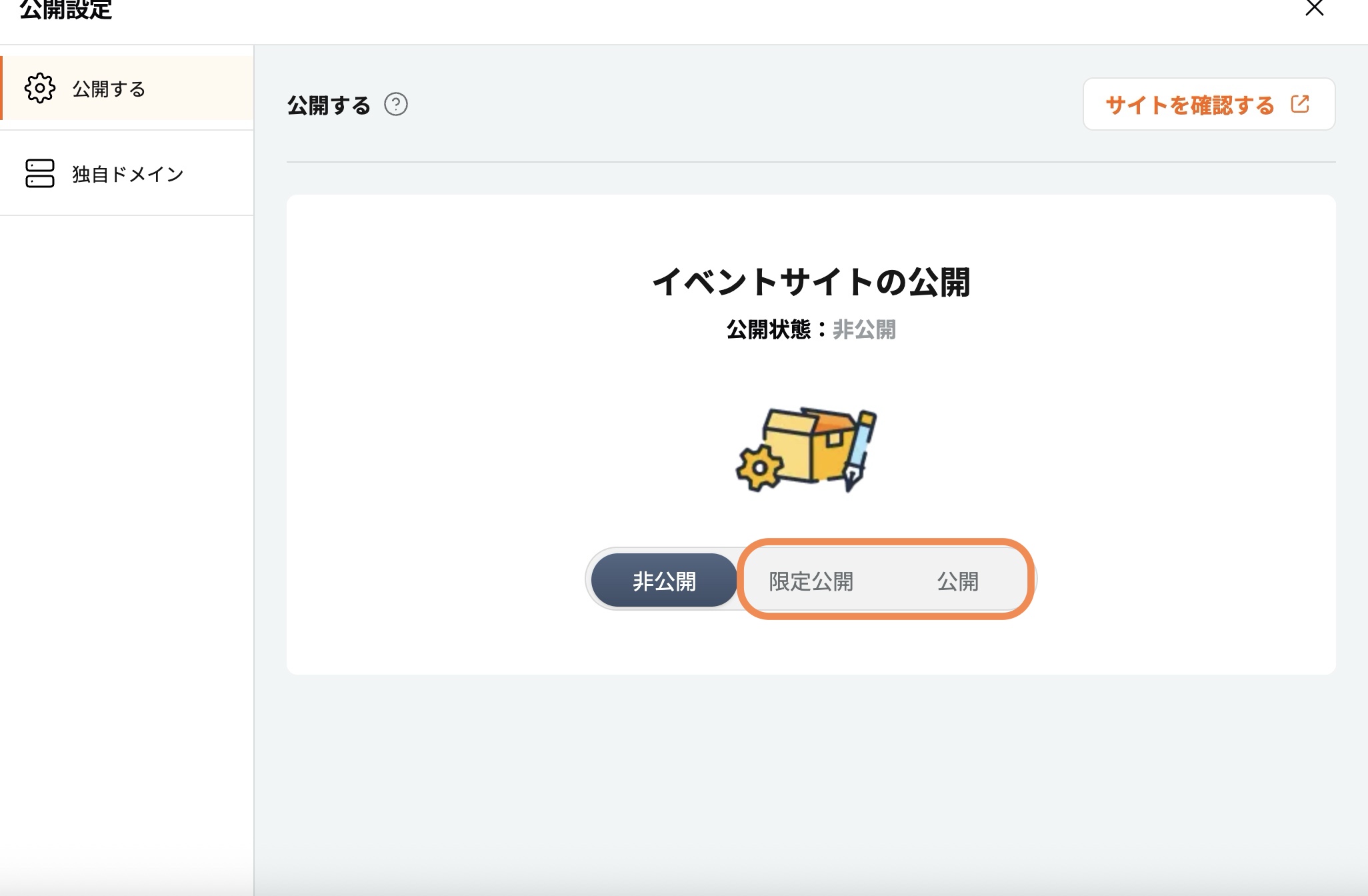Click the cardboard box illustration
This screenshot has height=896, width=1368.
(x=810, y=444)
